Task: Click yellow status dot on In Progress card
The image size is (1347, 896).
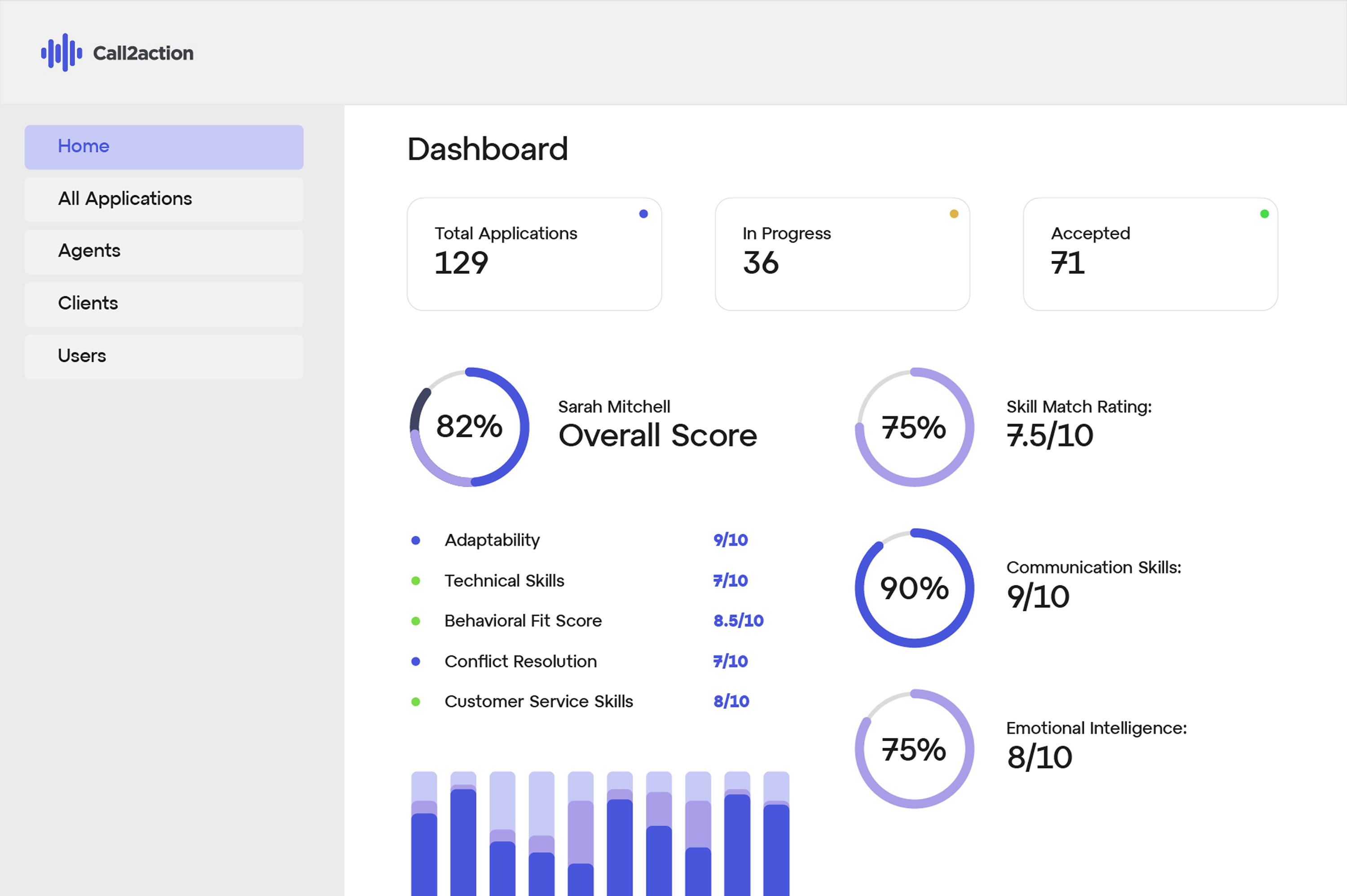Action: [954, 214]
